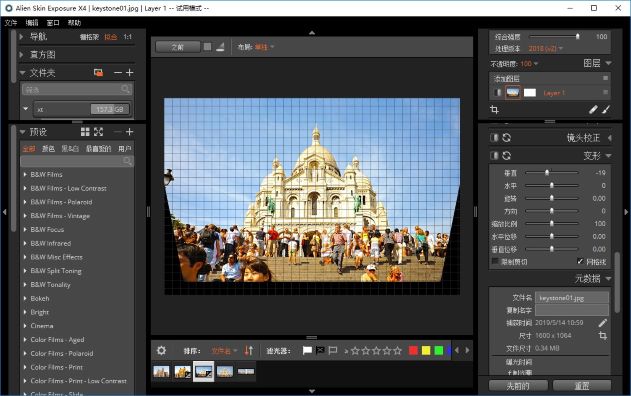This screenshot has height=396, width=631.
Task: Toggle Layer 1 visibility switch
Action: pos(497,93)
